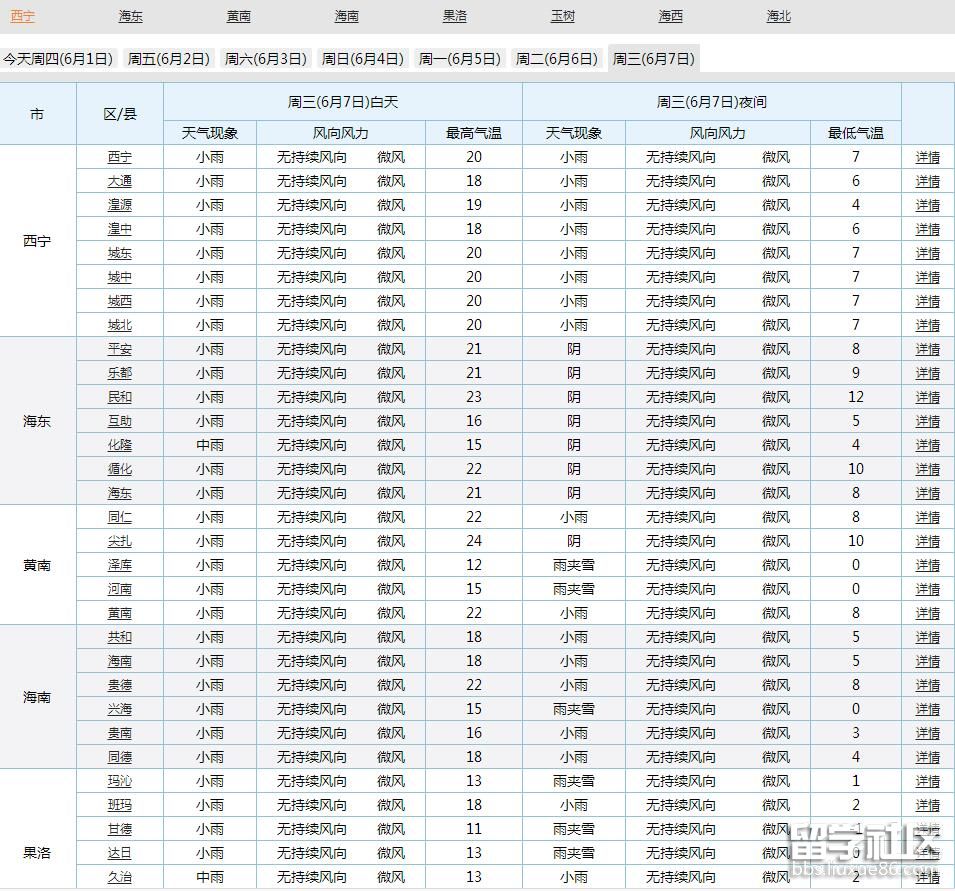Viewport: 955px width, 891px height.
Task: Open the 同仁 district link
Action: [119, 517]
